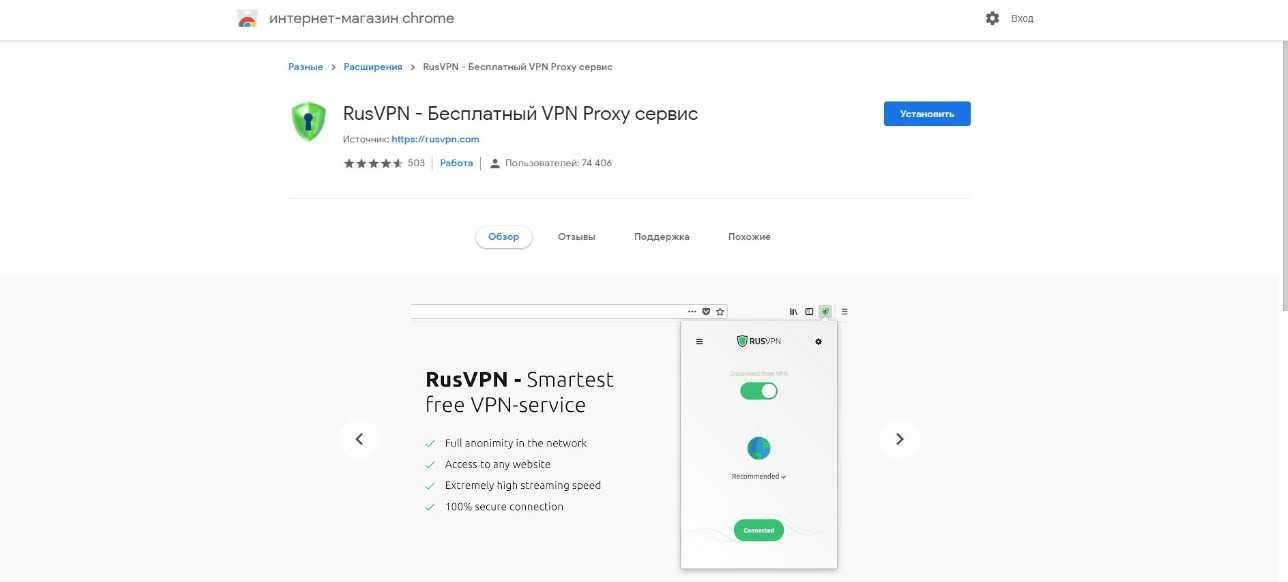Switch to the Отзывы tab

pyautogui.click(x=576, y=237)
